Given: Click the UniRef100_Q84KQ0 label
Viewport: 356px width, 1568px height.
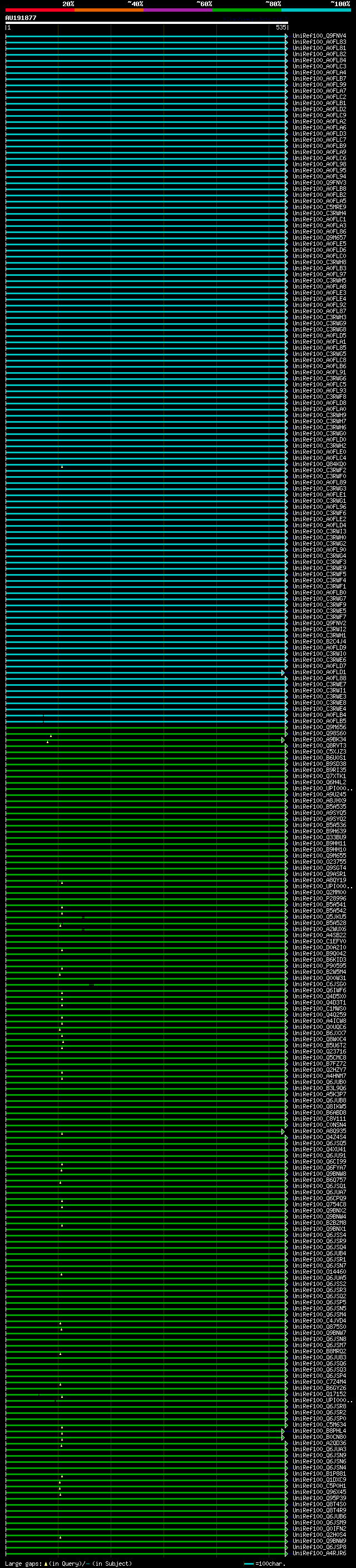Looking at the screenshot, I should 319,464.
